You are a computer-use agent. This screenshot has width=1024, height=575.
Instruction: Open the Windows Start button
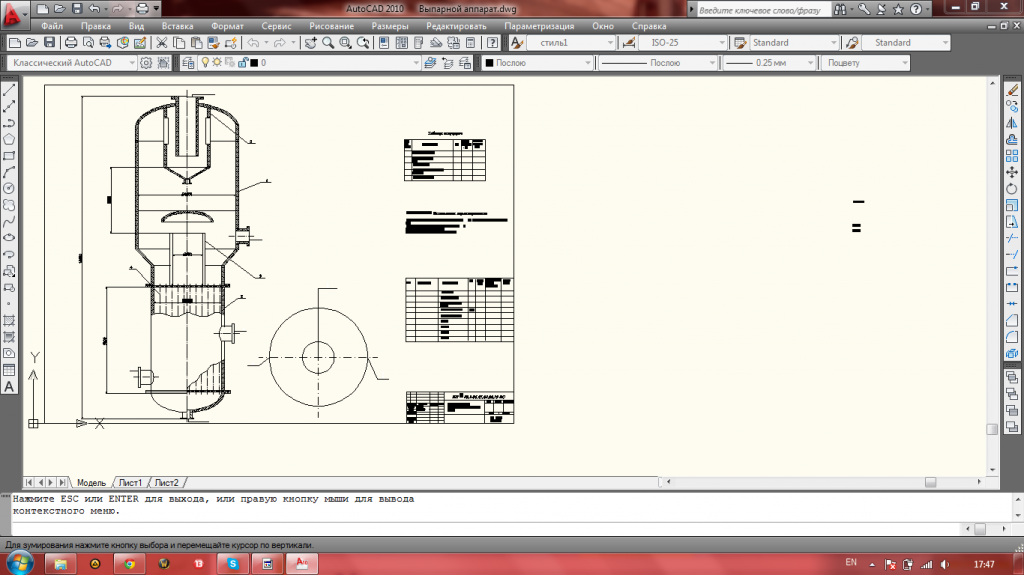(x=18, y=563)
